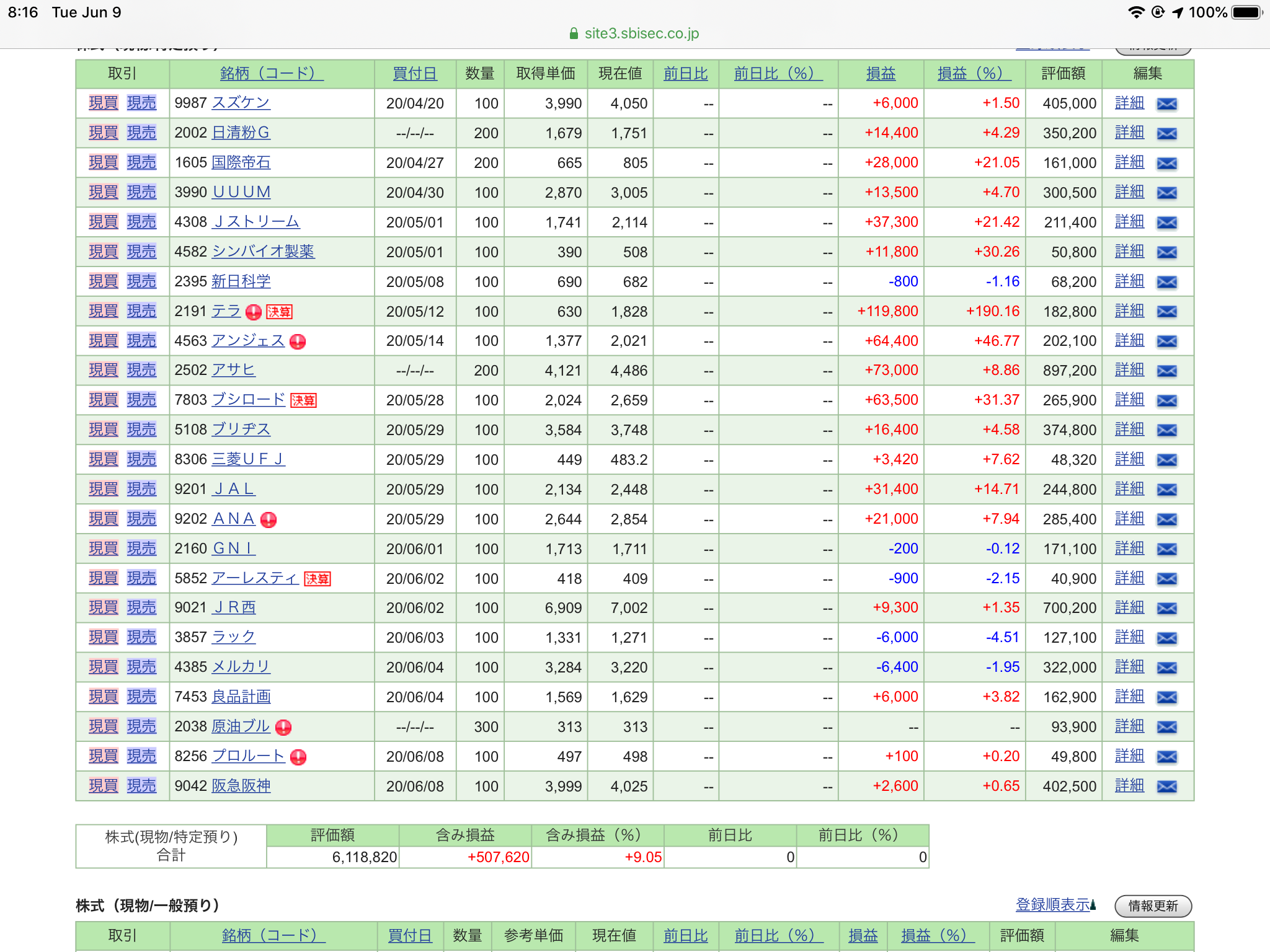
Task: Click mail icon in 国際帝石 row
Action: 1166,163
